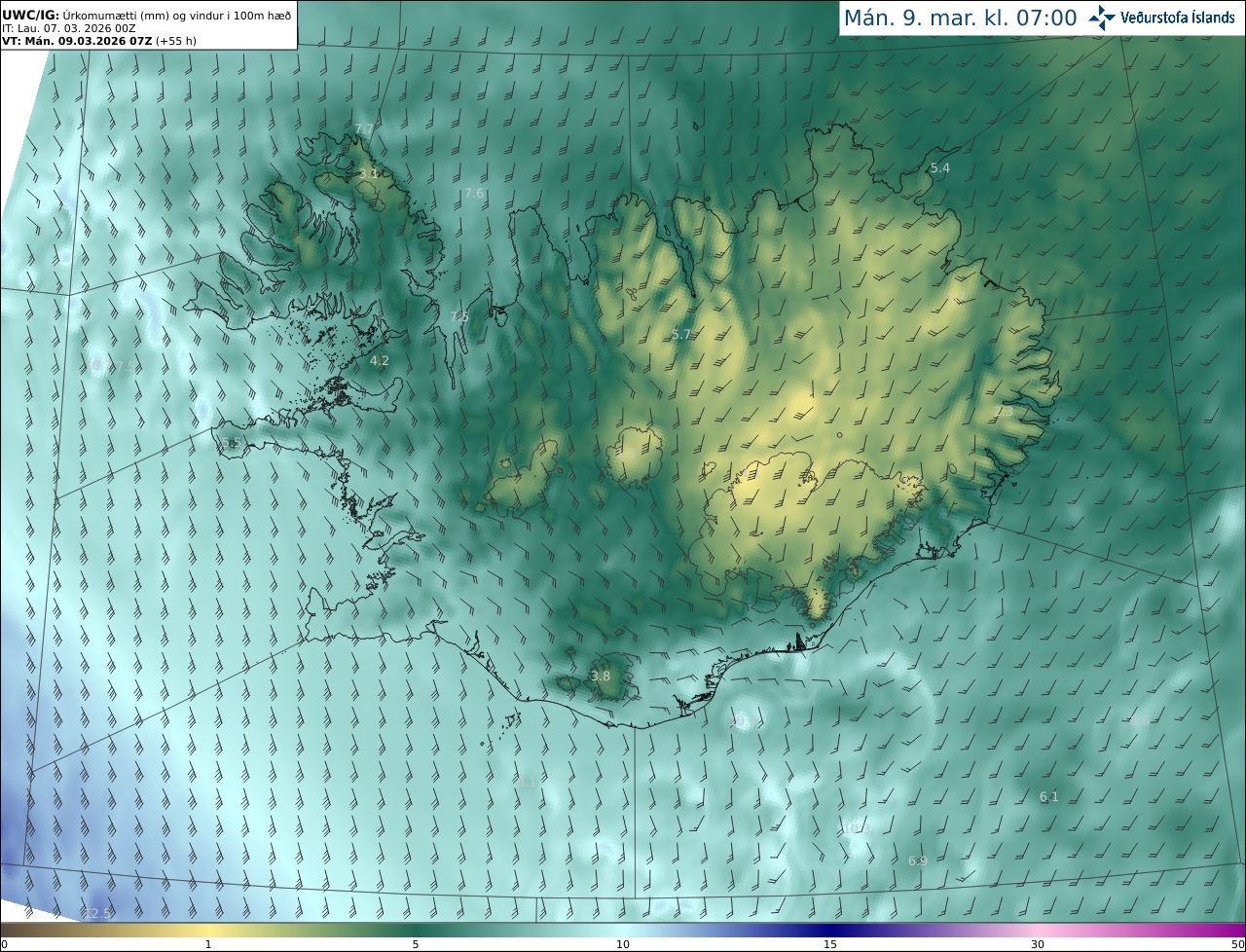
Task: Click the 'VT: Mán. 09.03.2026 07Z' line
Action: pyautogui.click(x=99, y=41)
